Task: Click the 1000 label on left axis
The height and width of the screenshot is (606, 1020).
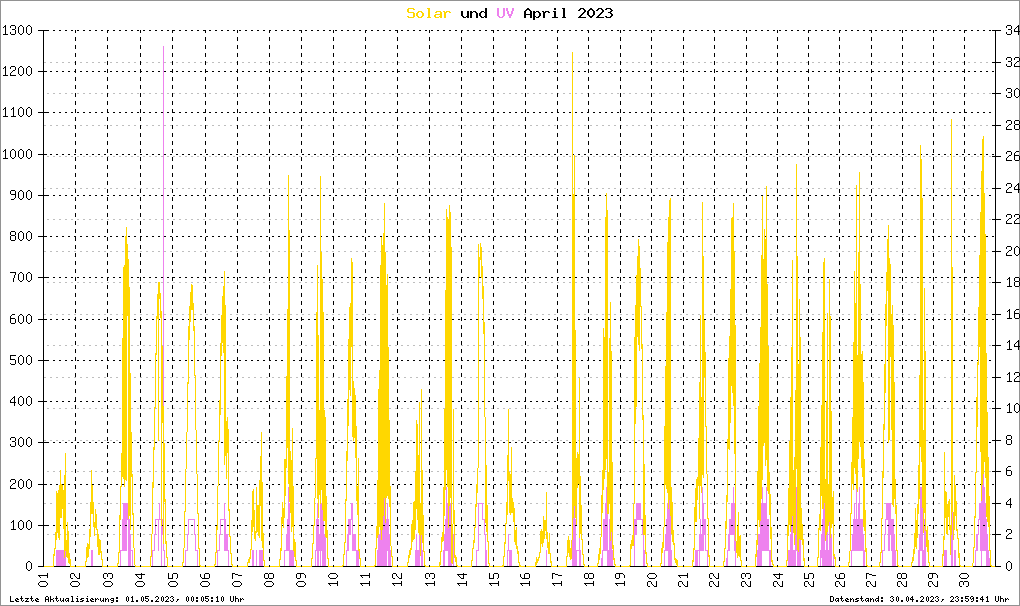Action: [x=19, y=154]
